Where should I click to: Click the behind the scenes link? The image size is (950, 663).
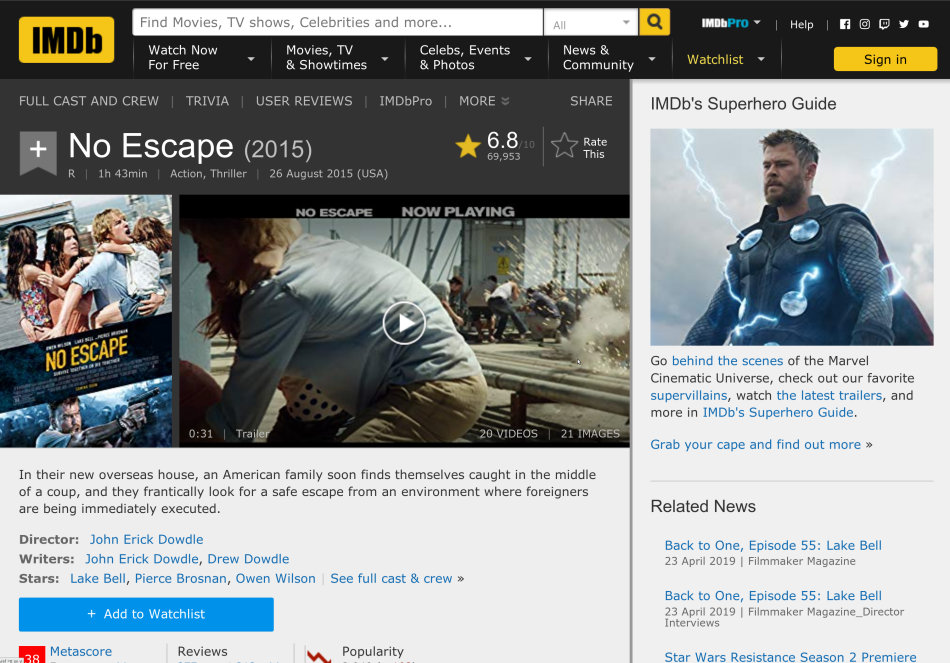click(x=728, y=361)
